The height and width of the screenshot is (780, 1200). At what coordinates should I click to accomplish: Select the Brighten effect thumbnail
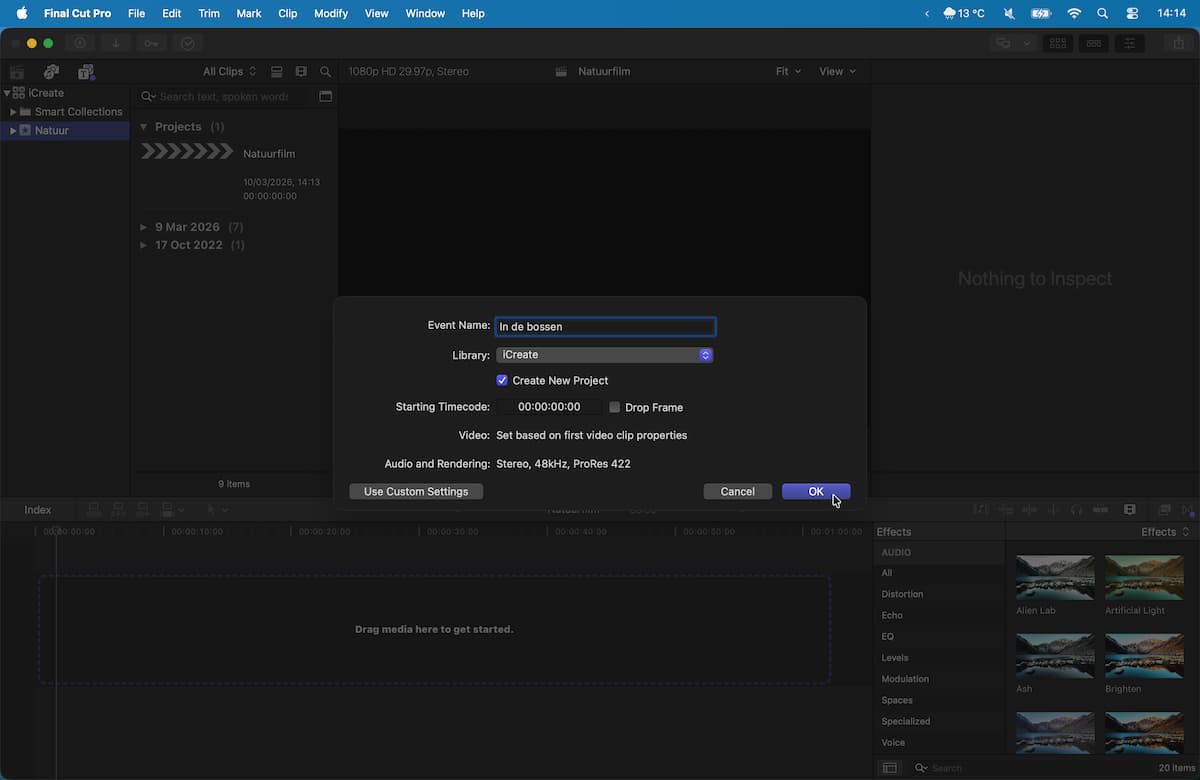(x=1144, y=656)
